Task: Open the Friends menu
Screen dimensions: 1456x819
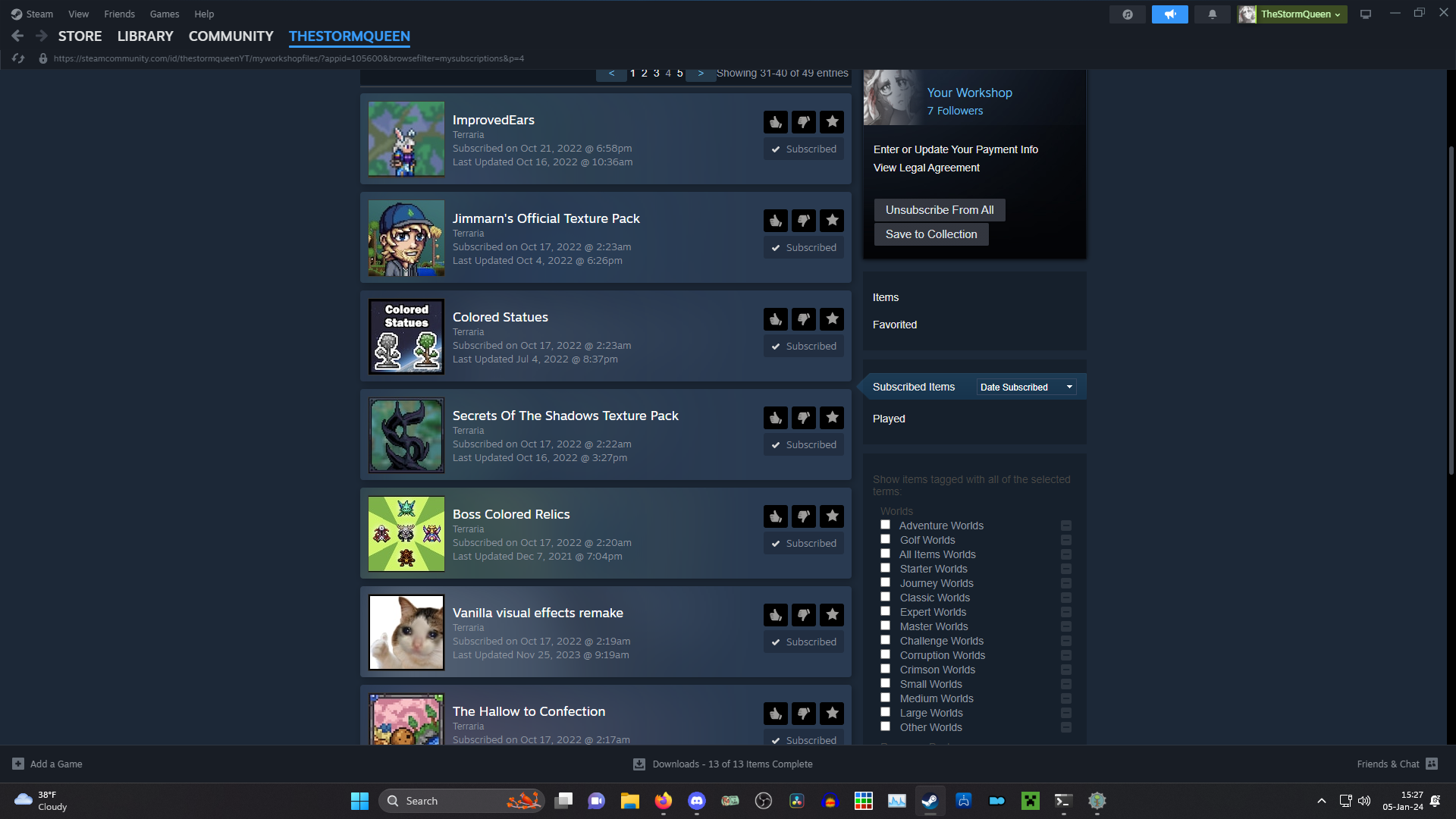Action: pyautogui.click(x=119, y=14)
